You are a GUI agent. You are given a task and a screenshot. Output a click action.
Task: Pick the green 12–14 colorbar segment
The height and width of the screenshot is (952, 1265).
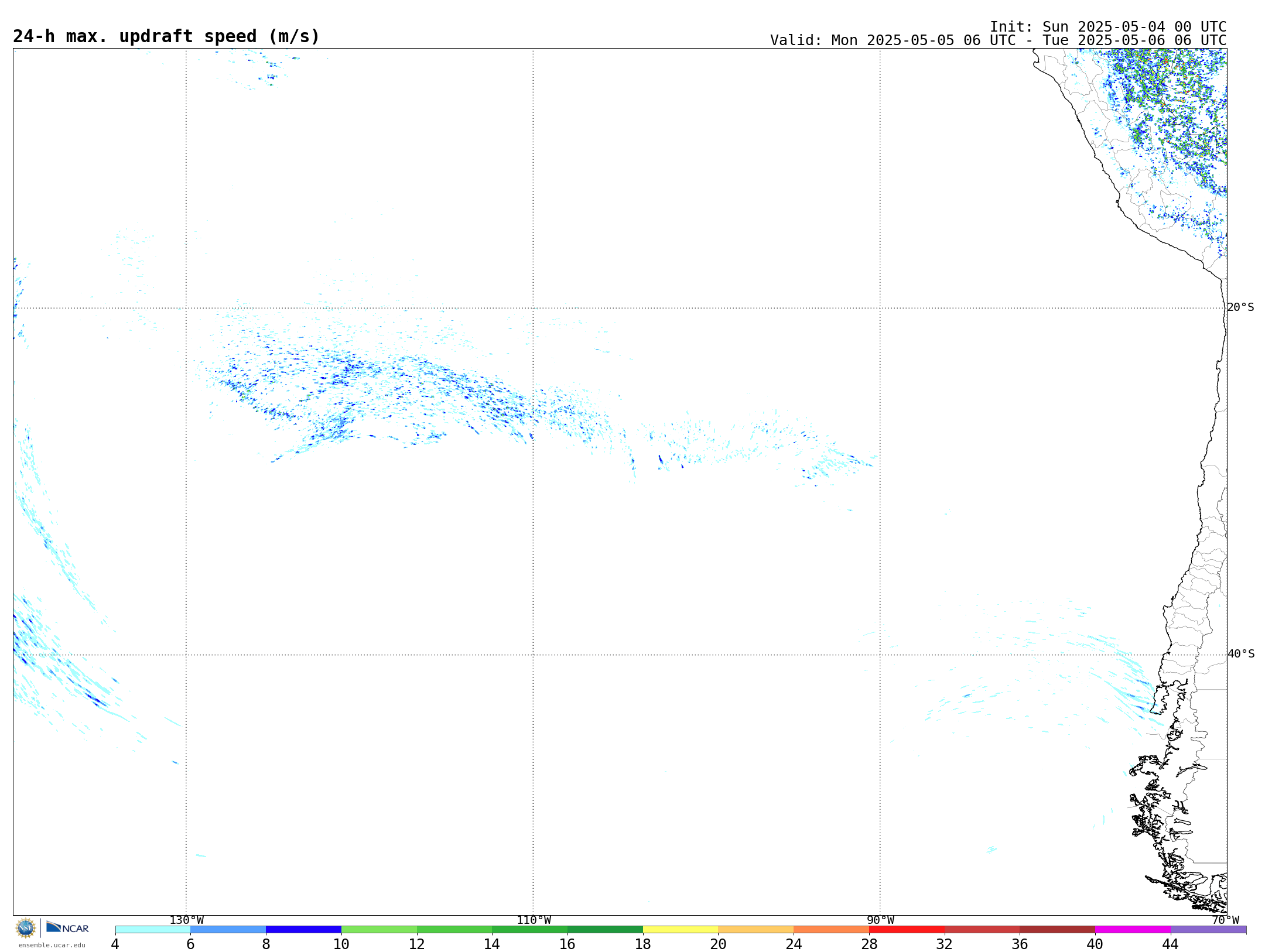click(x=454, y=930)
